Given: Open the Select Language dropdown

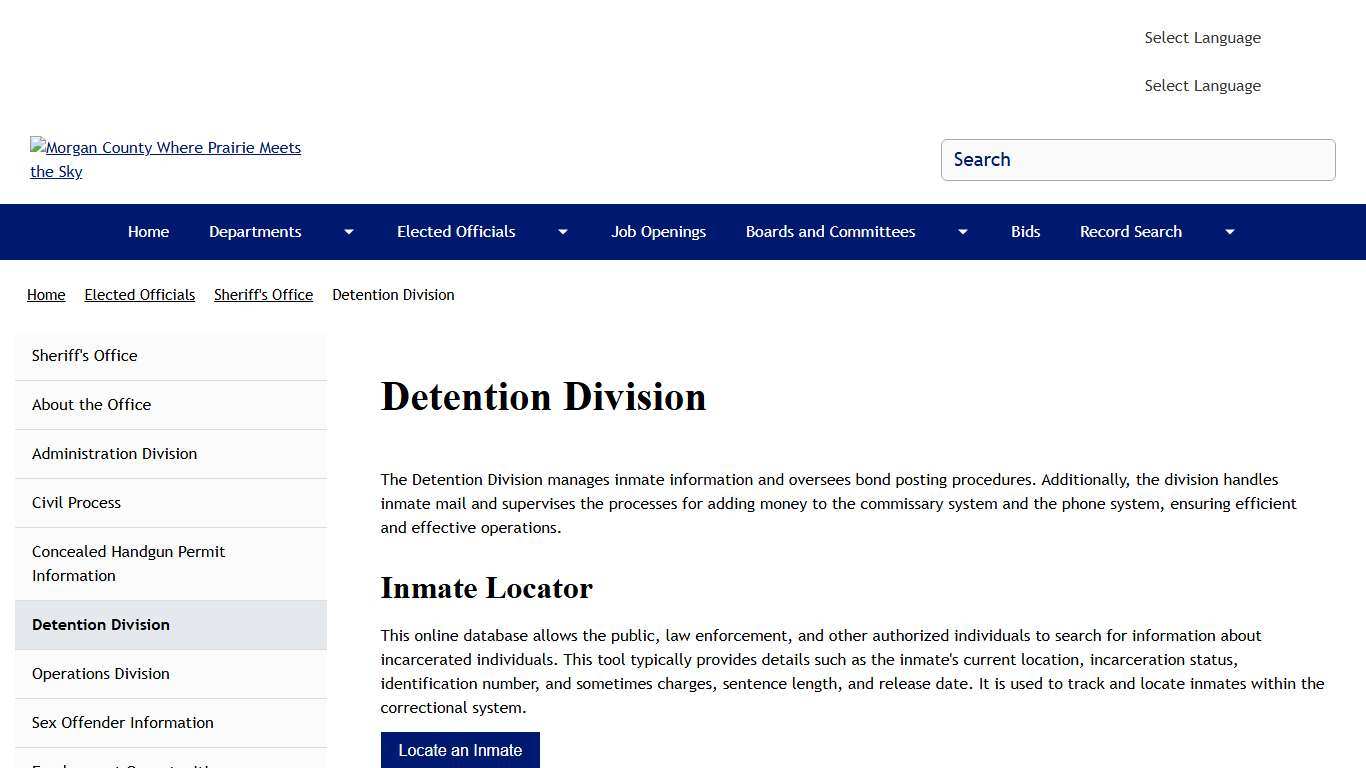Looking at the screenshot, I should click(x=1202, y=37).
